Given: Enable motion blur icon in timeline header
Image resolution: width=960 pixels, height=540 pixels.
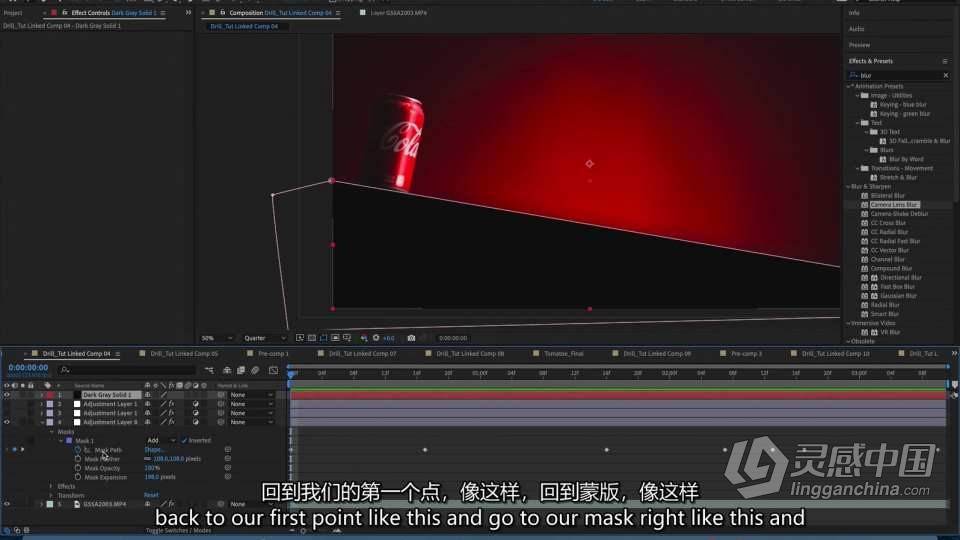Looking at the screenshot, I should pos(255,370).
